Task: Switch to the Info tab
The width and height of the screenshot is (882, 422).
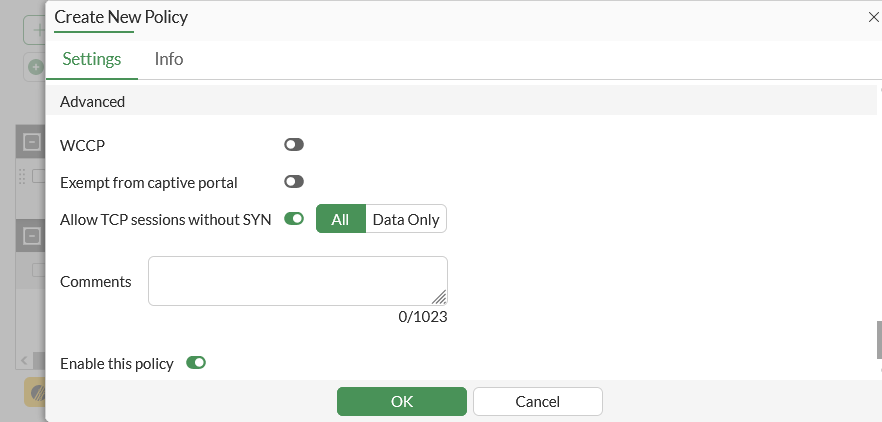Action: pos(168,59)
